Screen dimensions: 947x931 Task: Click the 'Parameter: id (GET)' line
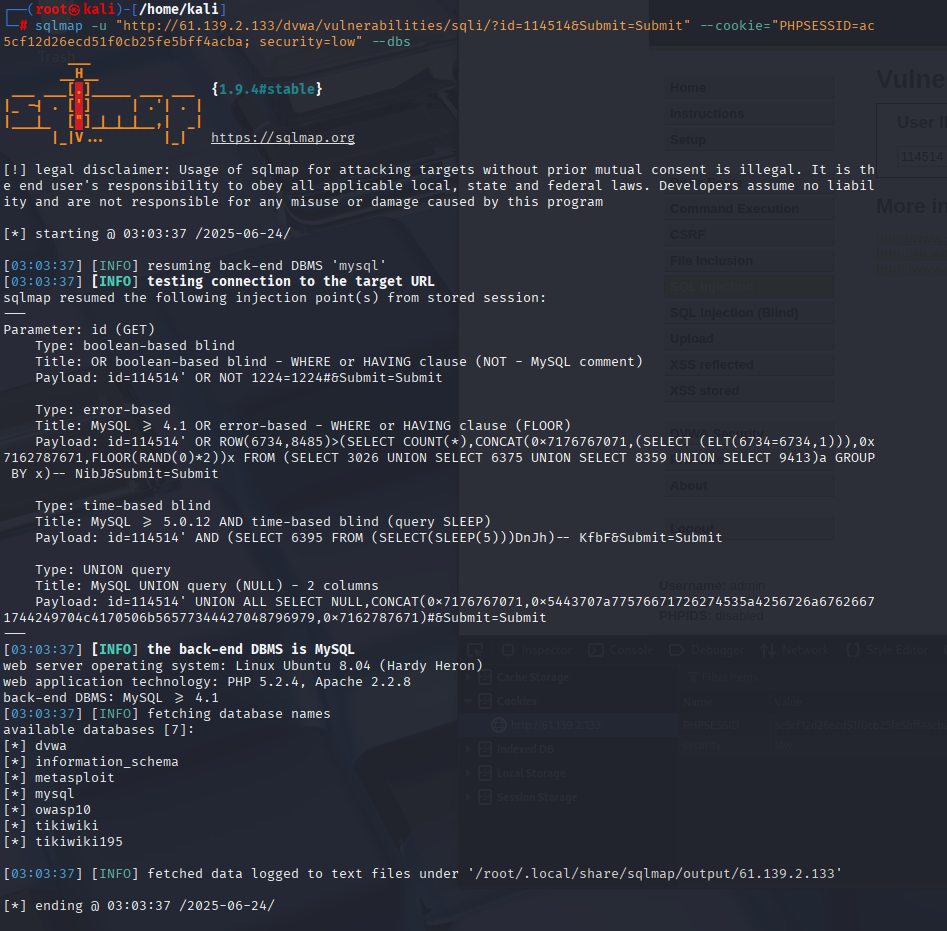pyautogui.click(x=79, y=330)
